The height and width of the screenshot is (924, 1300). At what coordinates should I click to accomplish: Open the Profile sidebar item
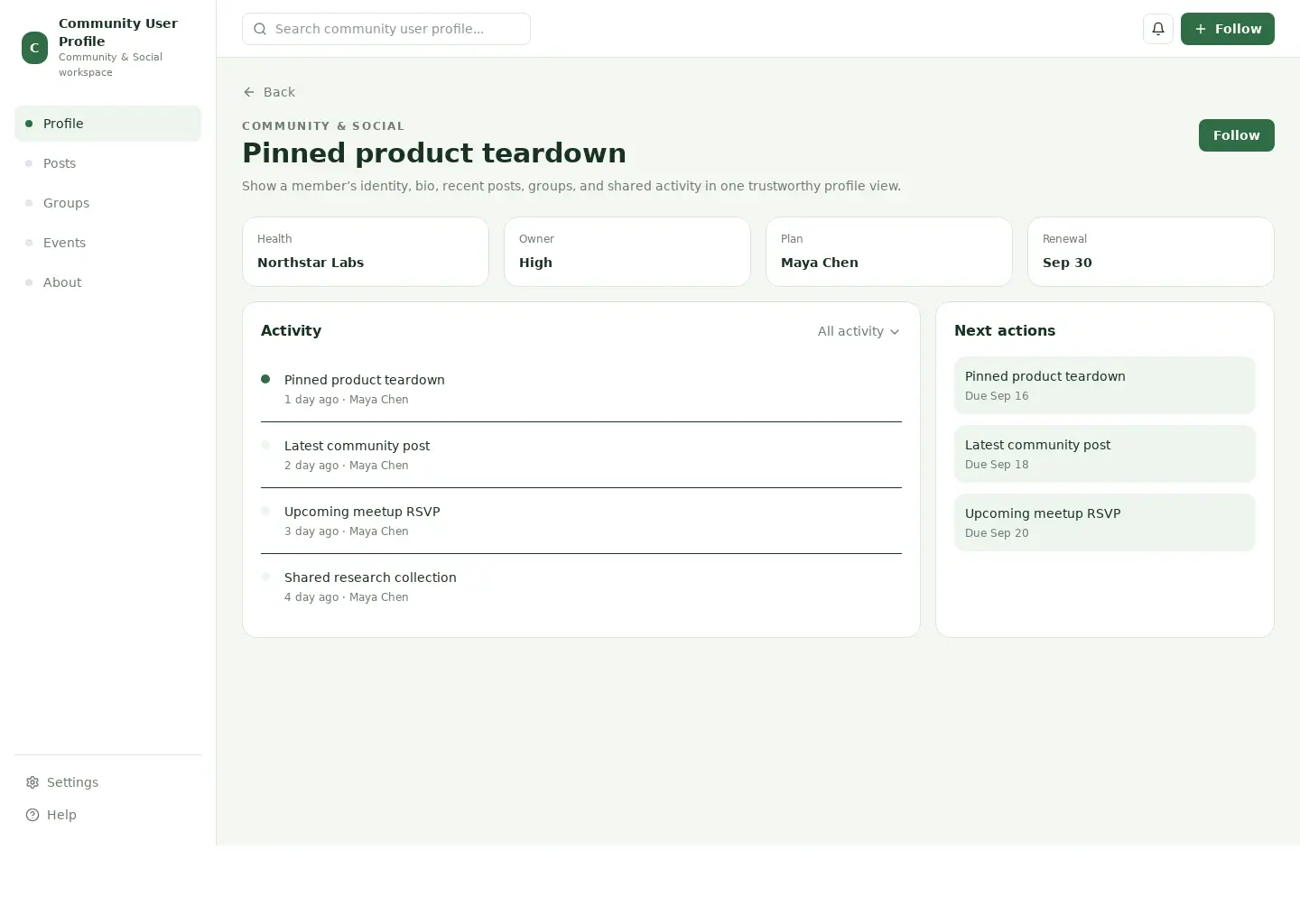(107, 124)
